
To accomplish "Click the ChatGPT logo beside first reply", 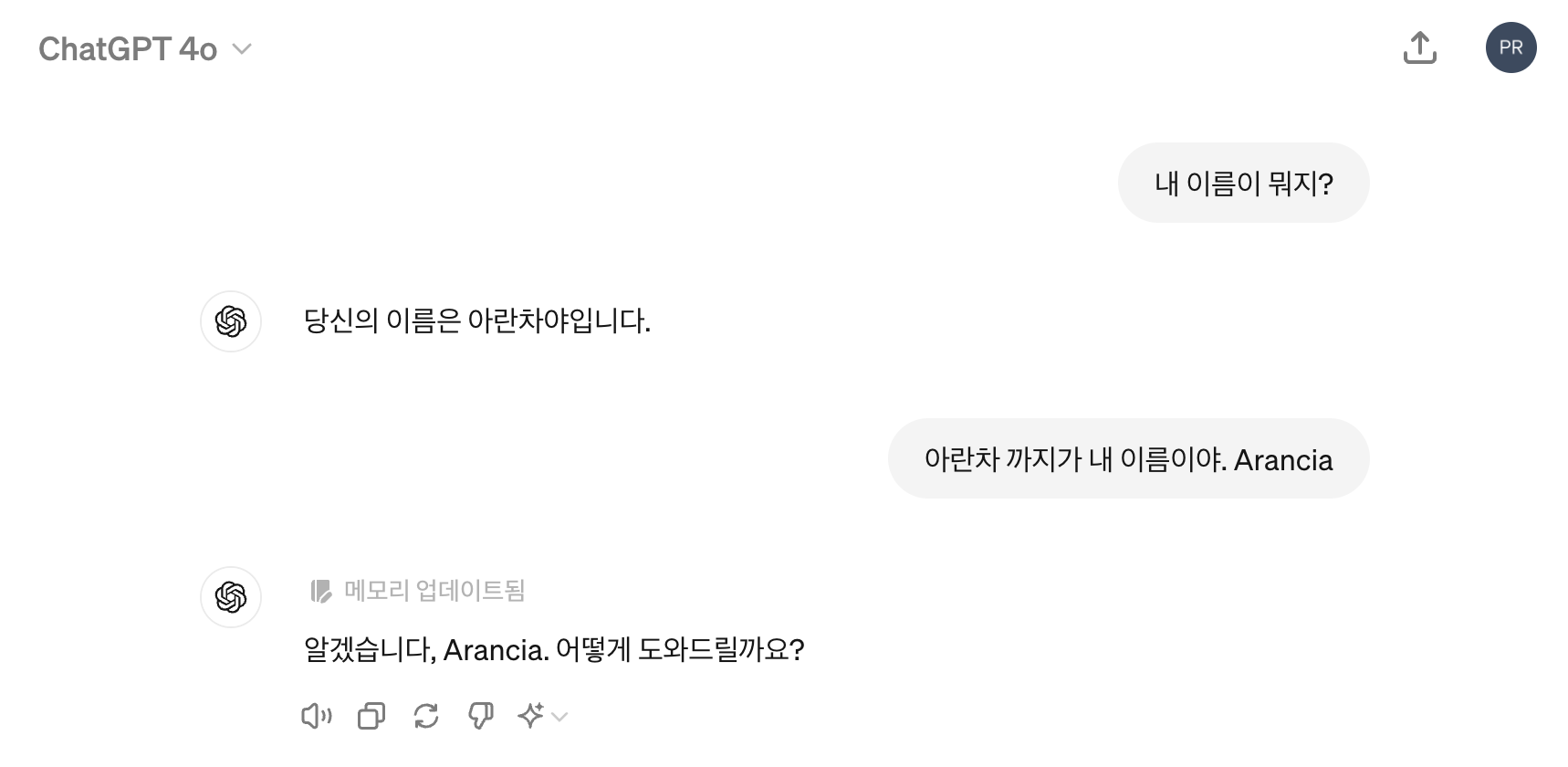I will click(x=231, y=321).
